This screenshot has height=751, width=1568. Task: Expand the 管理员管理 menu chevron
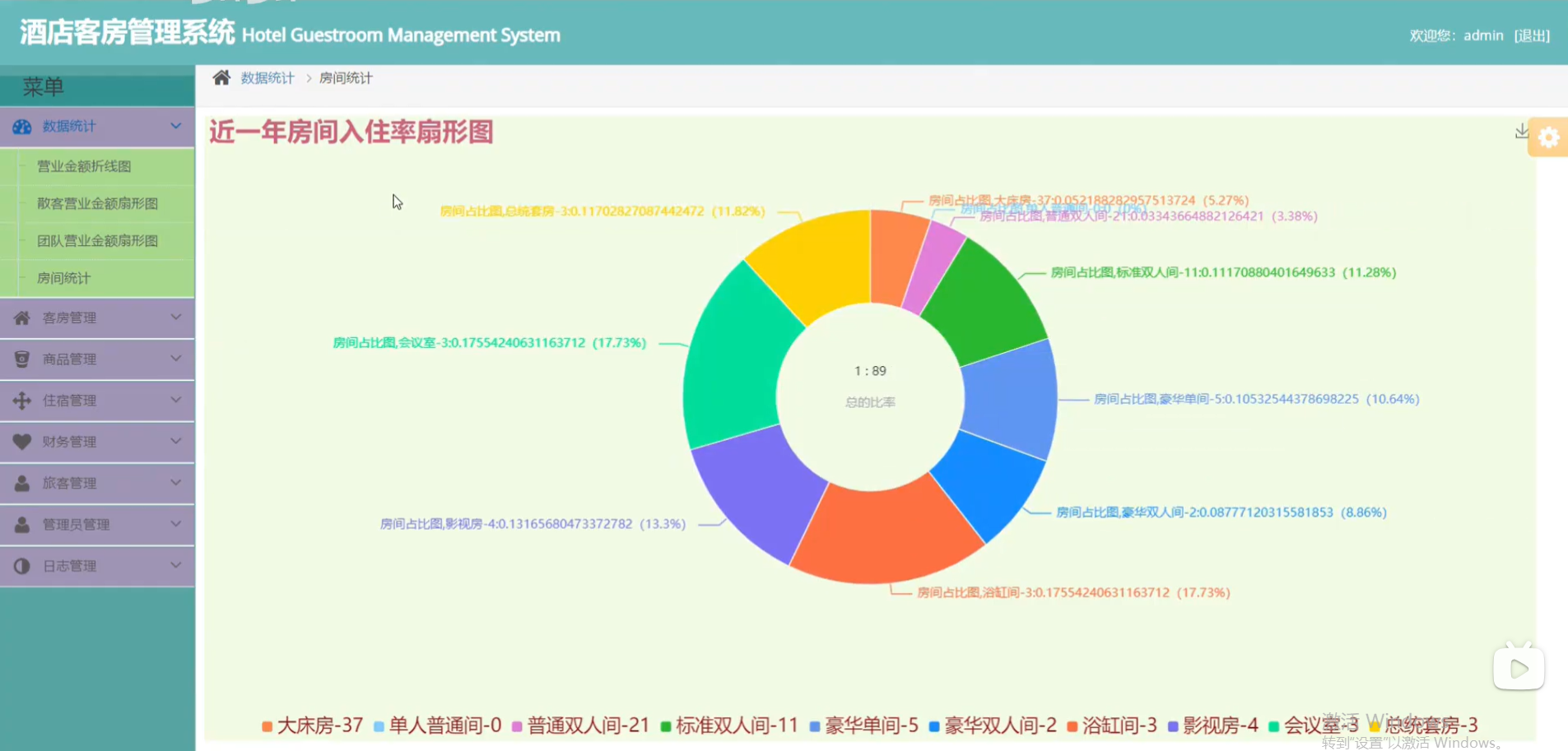[x=175, y=523]
